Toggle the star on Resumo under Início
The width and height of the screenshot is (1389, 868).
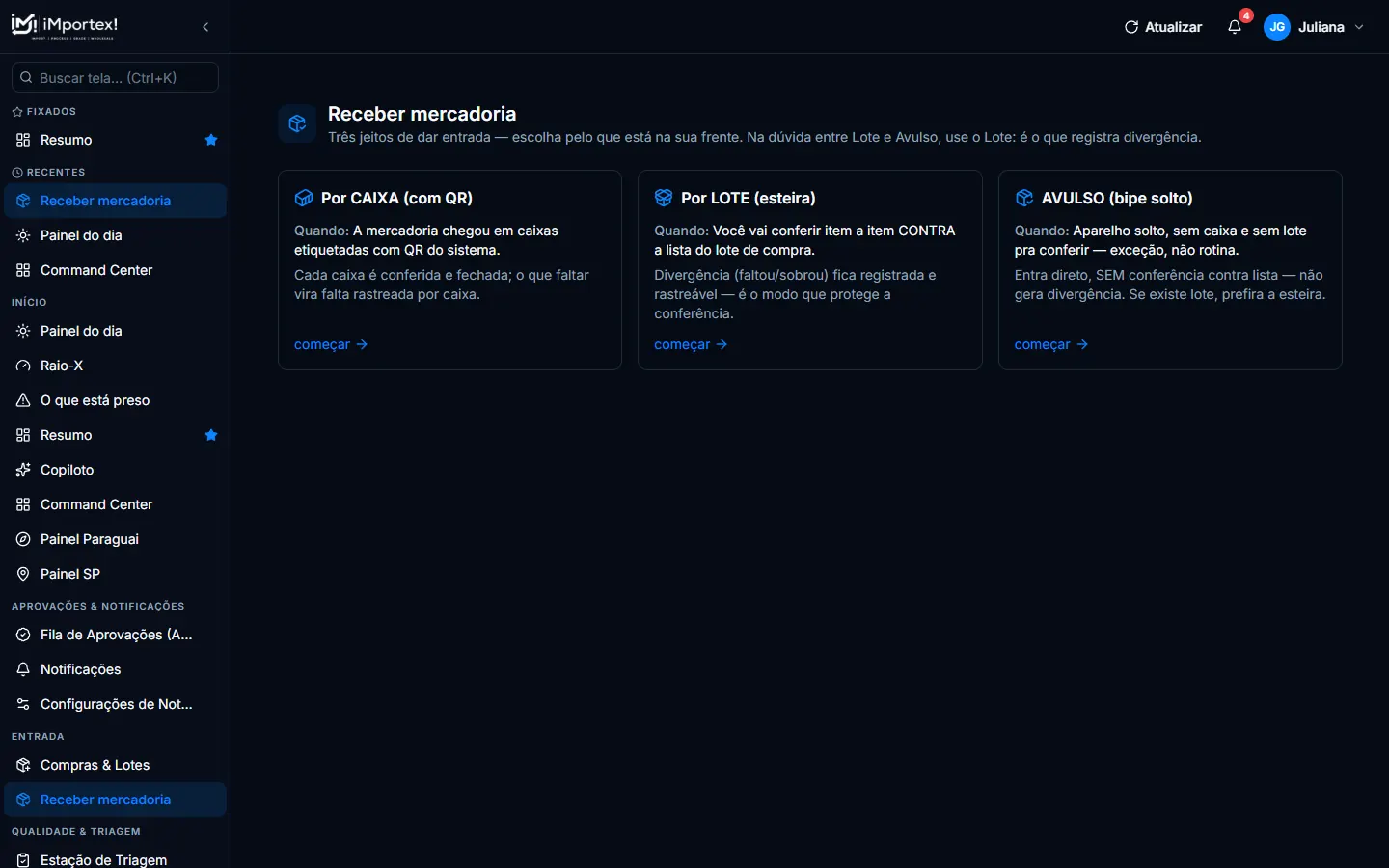coord(211,435)
